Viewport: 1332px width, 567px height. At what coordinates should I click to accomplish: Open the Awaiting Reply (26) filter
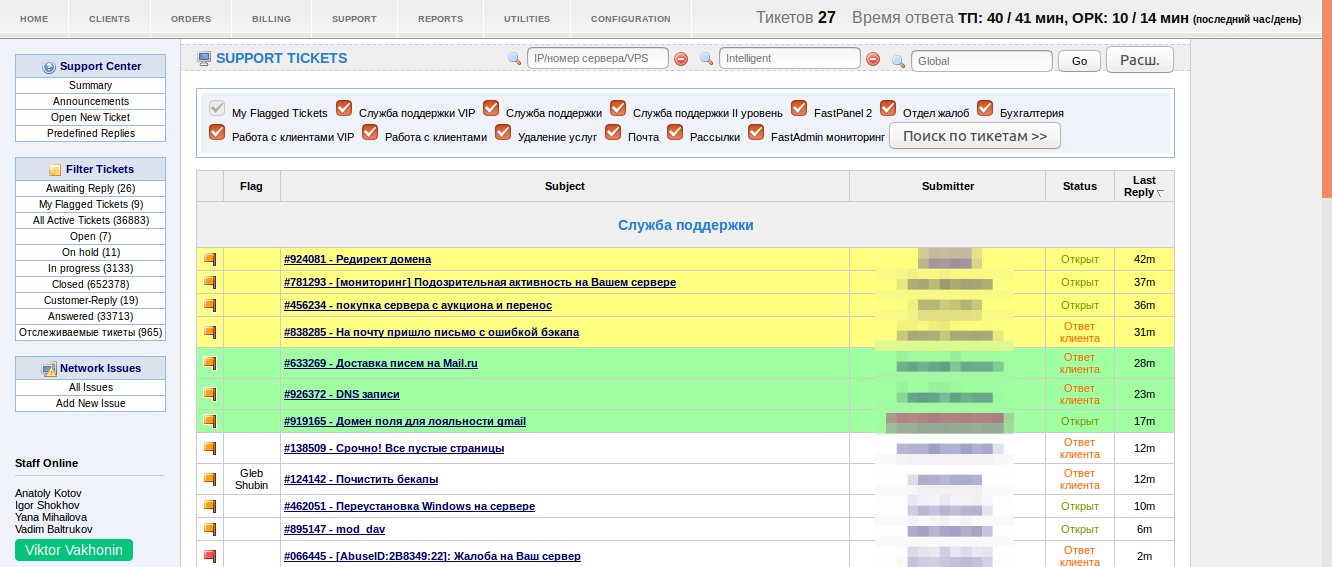coord(90,188)
